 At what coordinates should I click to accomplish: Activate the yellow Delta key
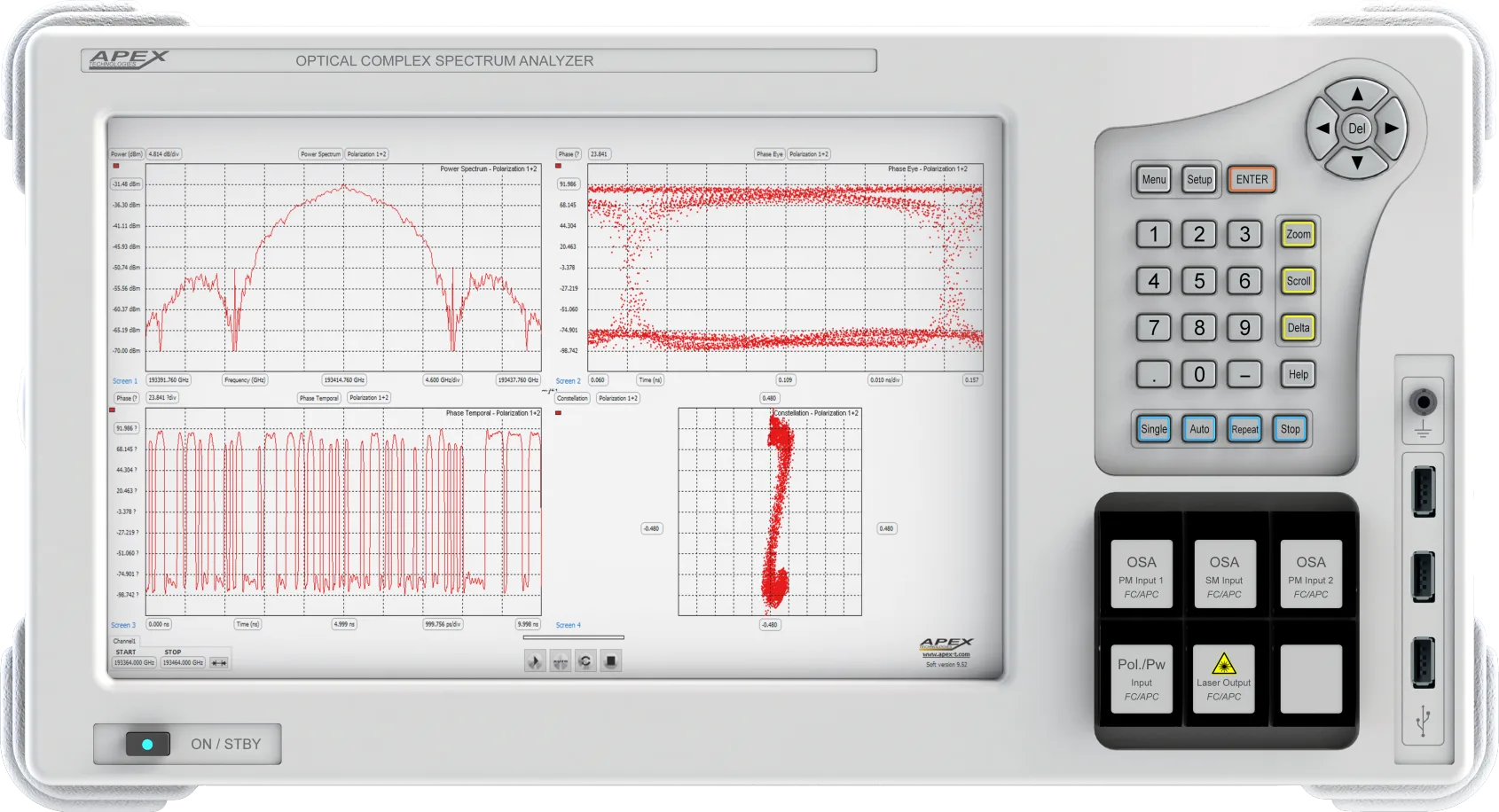point(1299,328)
